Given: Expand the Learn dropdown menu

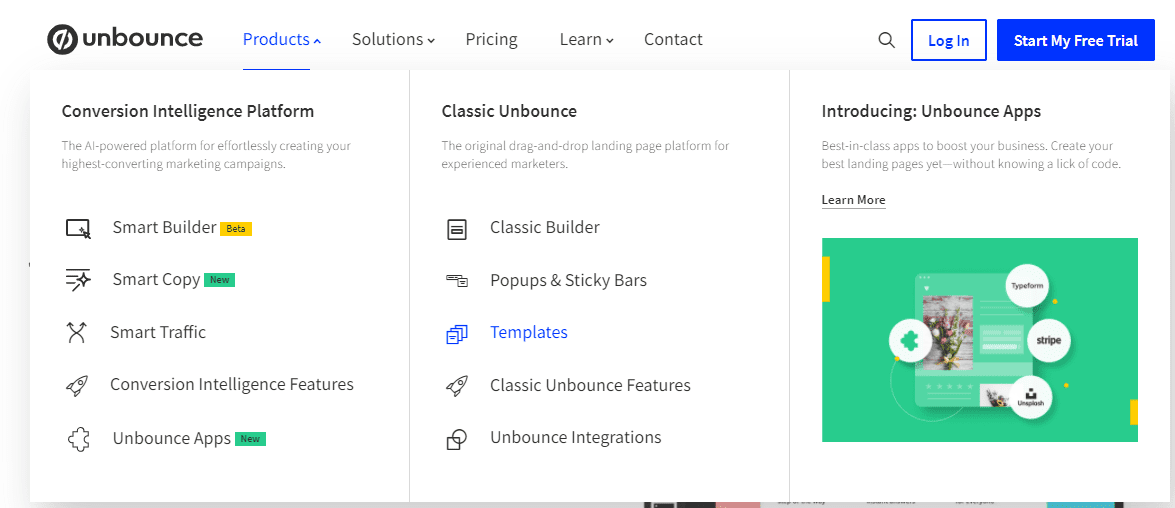Looking at the screenshot, I should (x=587, y=40).
